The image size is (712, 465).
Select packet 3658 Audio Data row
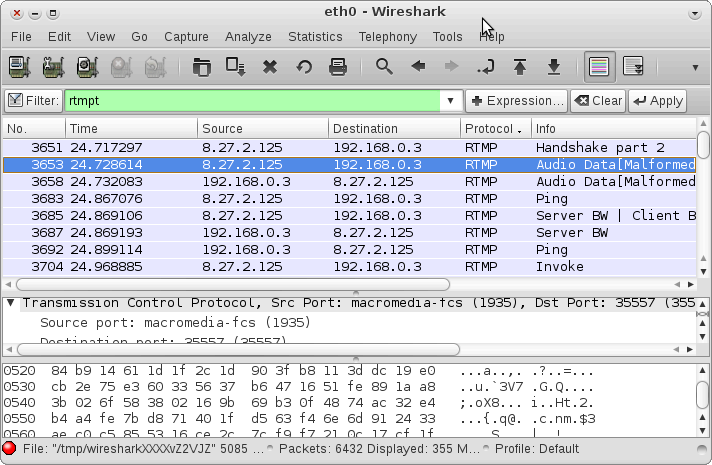(x=349, y=182)
